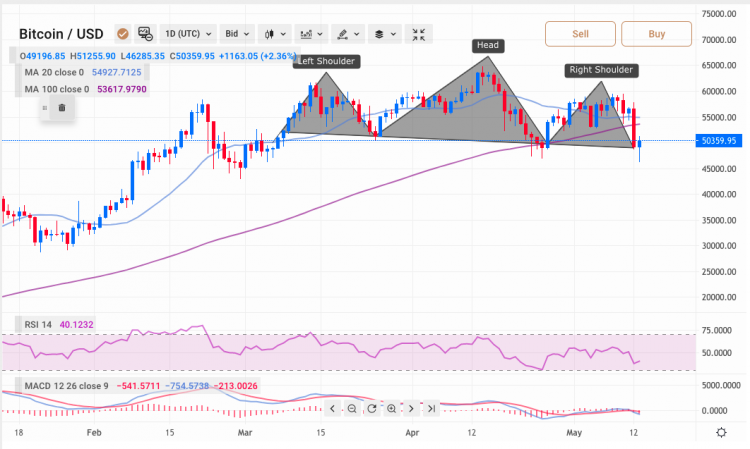
Task: Click the Bitcoin / USD symbol title
Action: point(61,34)
